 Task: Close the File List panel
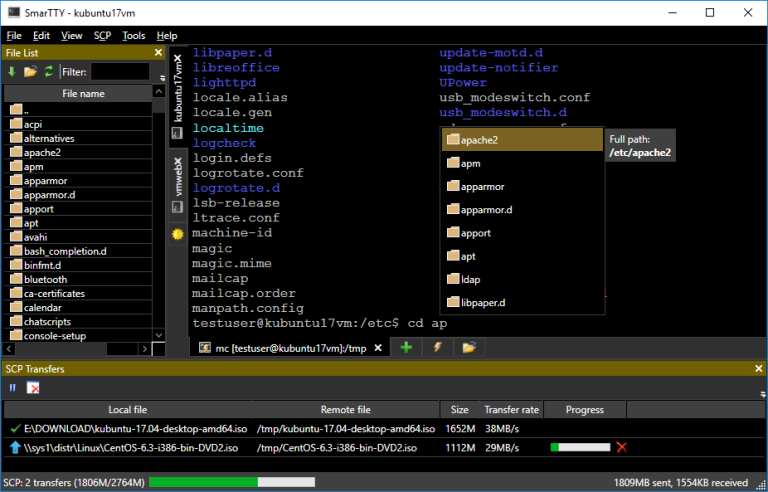coord(157,52)
